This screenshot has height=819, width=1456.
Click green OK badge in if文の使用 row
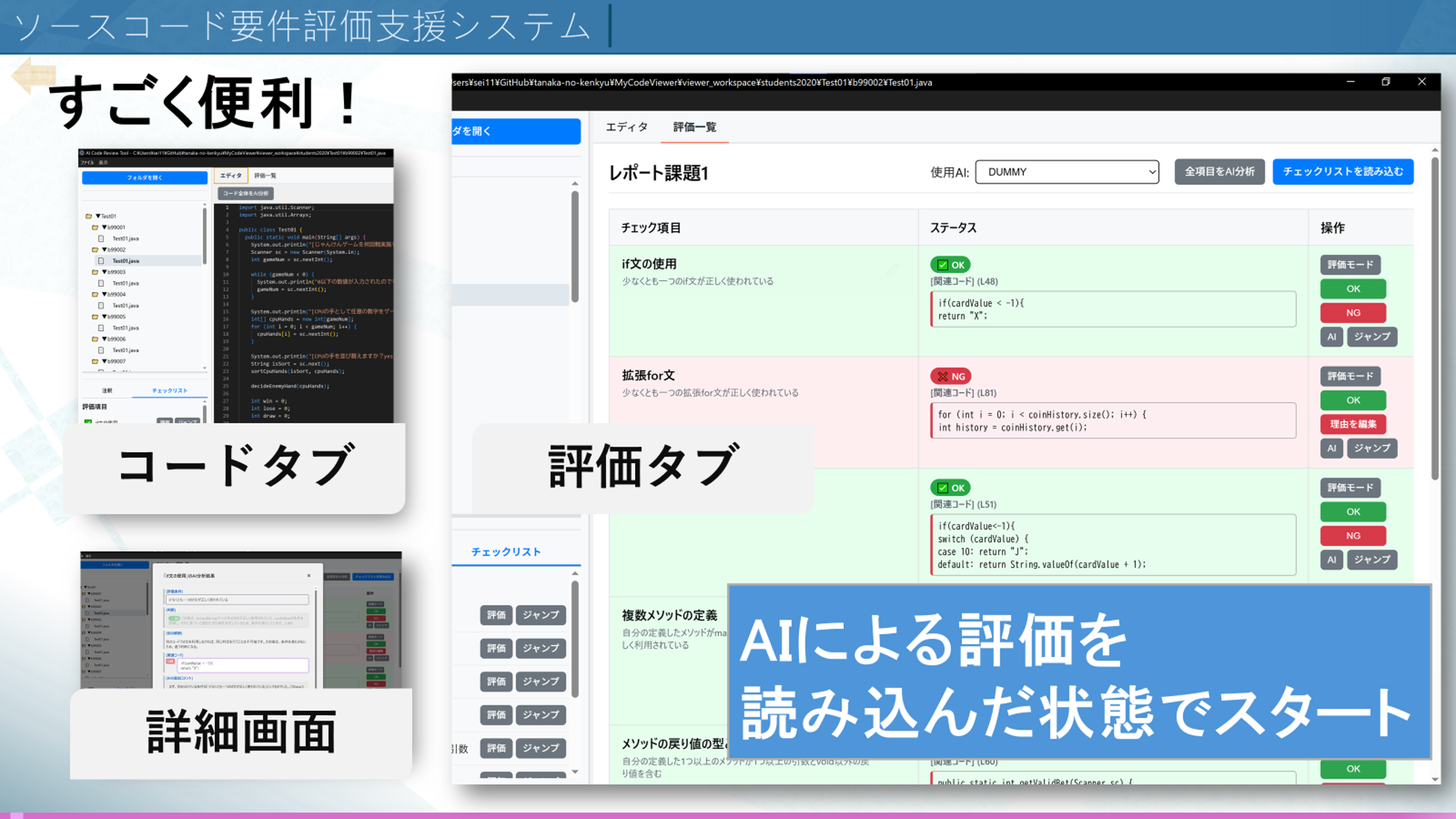point(950,265)
